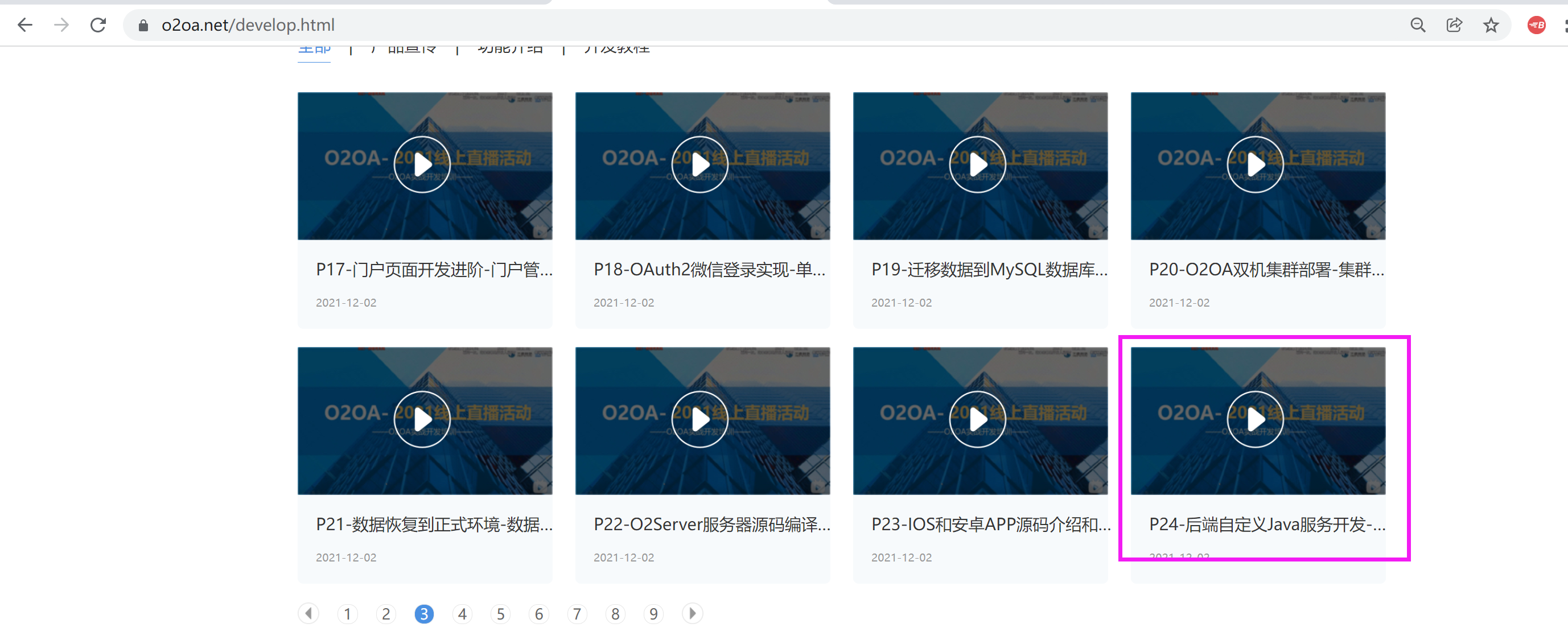Open the P23 iOS and Android APP title
The height and width of the screenshot is (640, 1568).
coord(990,525)
